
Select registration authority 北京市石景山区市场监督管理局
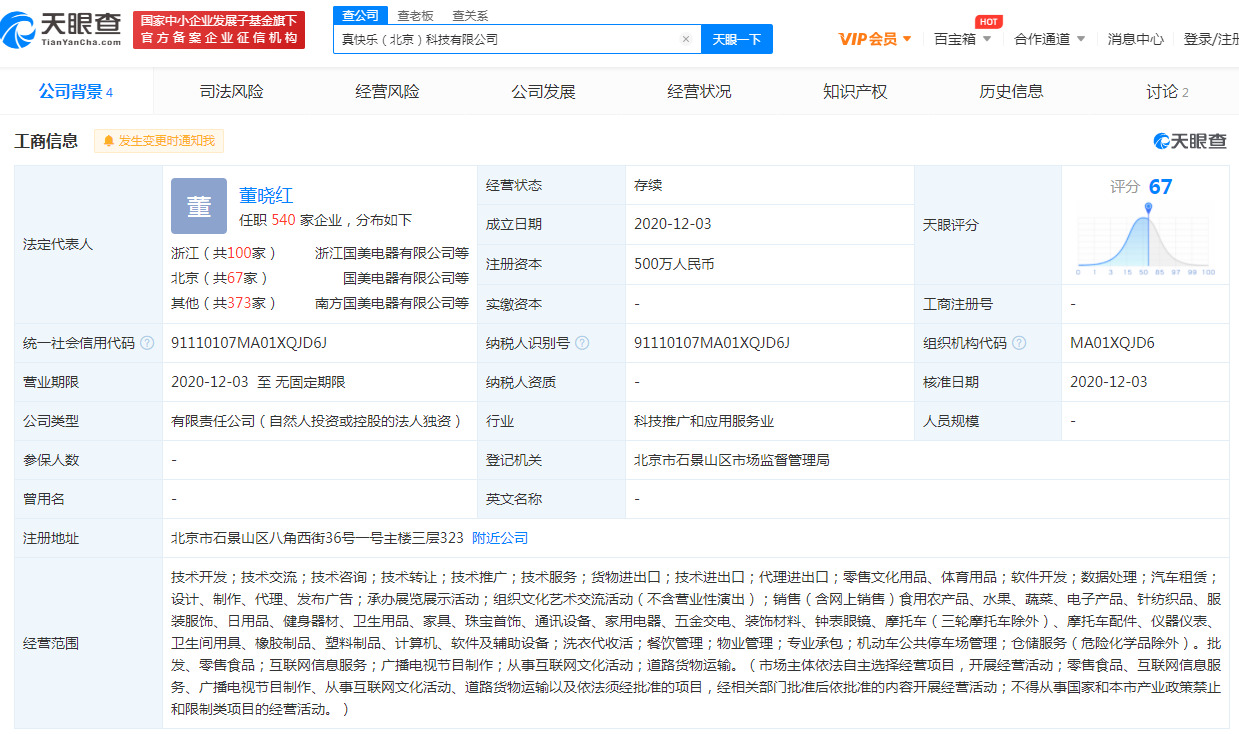click(x=731, y=460)
